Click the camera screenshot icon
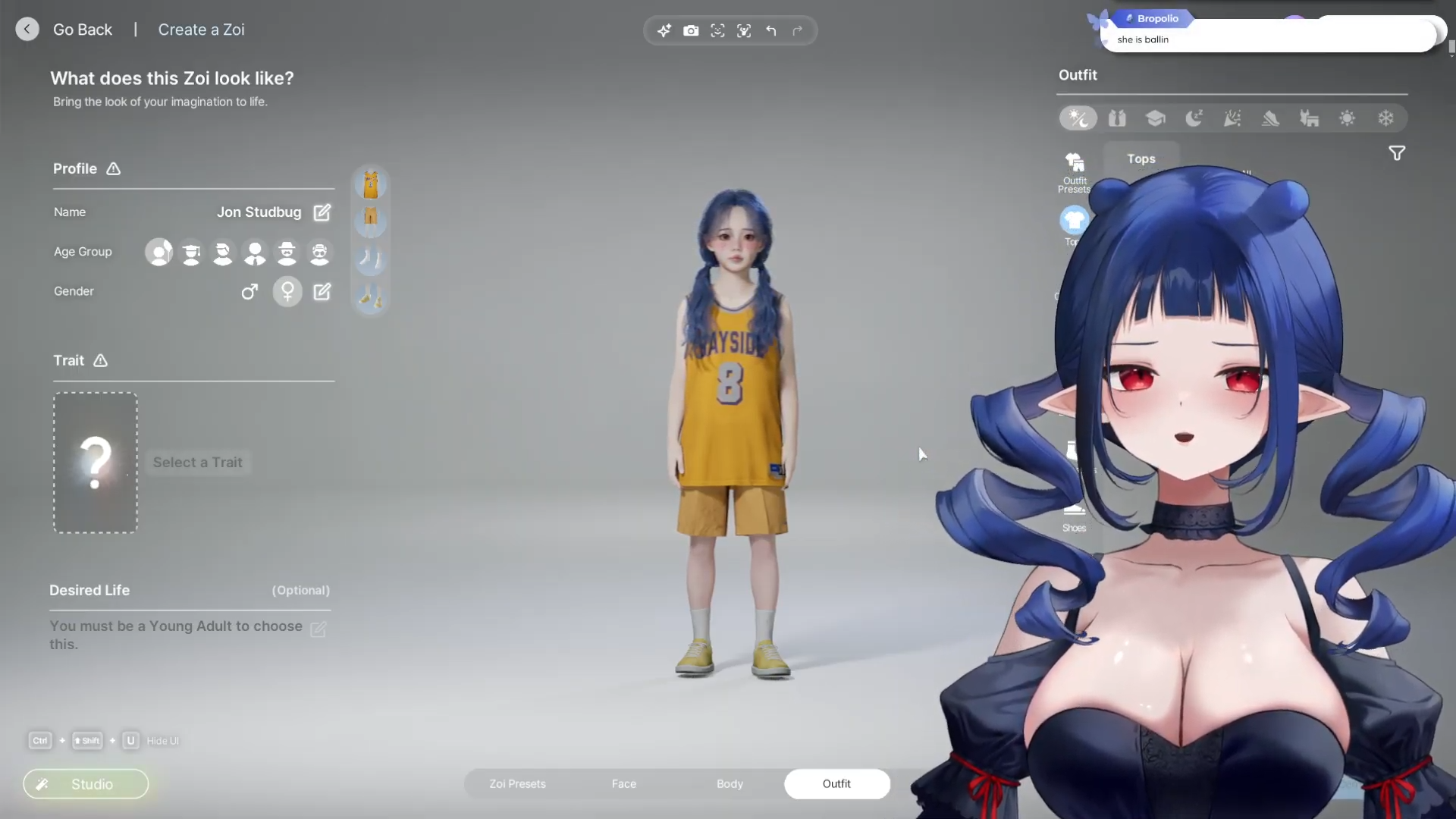 [691, 31]
